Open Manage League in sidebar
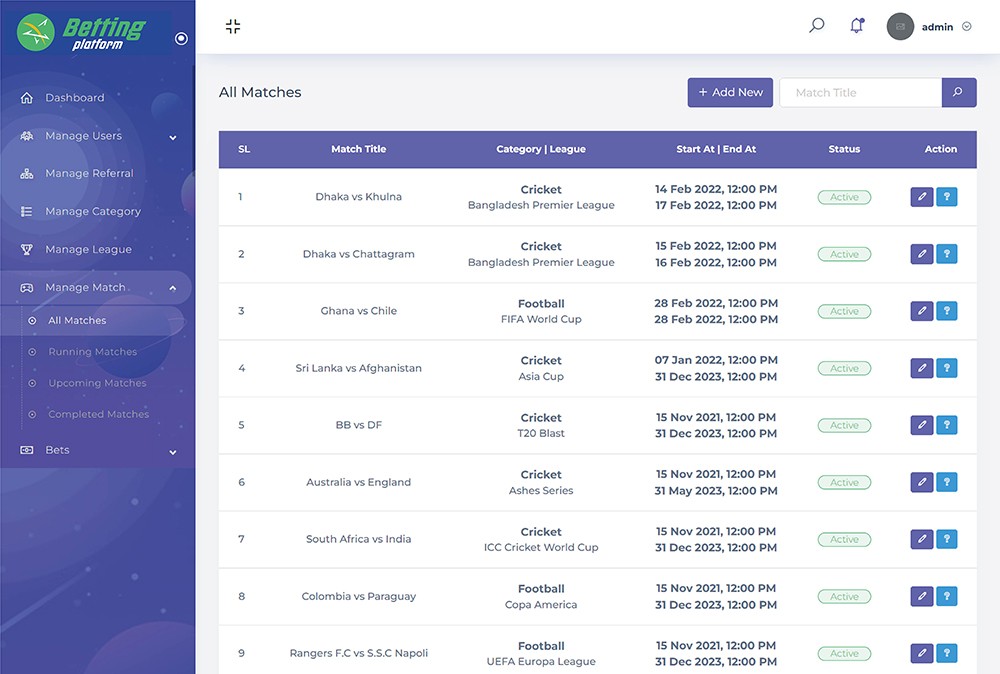Image resolution: width=1000 pixels, height=674 pixels. click(x=88, y=250)
